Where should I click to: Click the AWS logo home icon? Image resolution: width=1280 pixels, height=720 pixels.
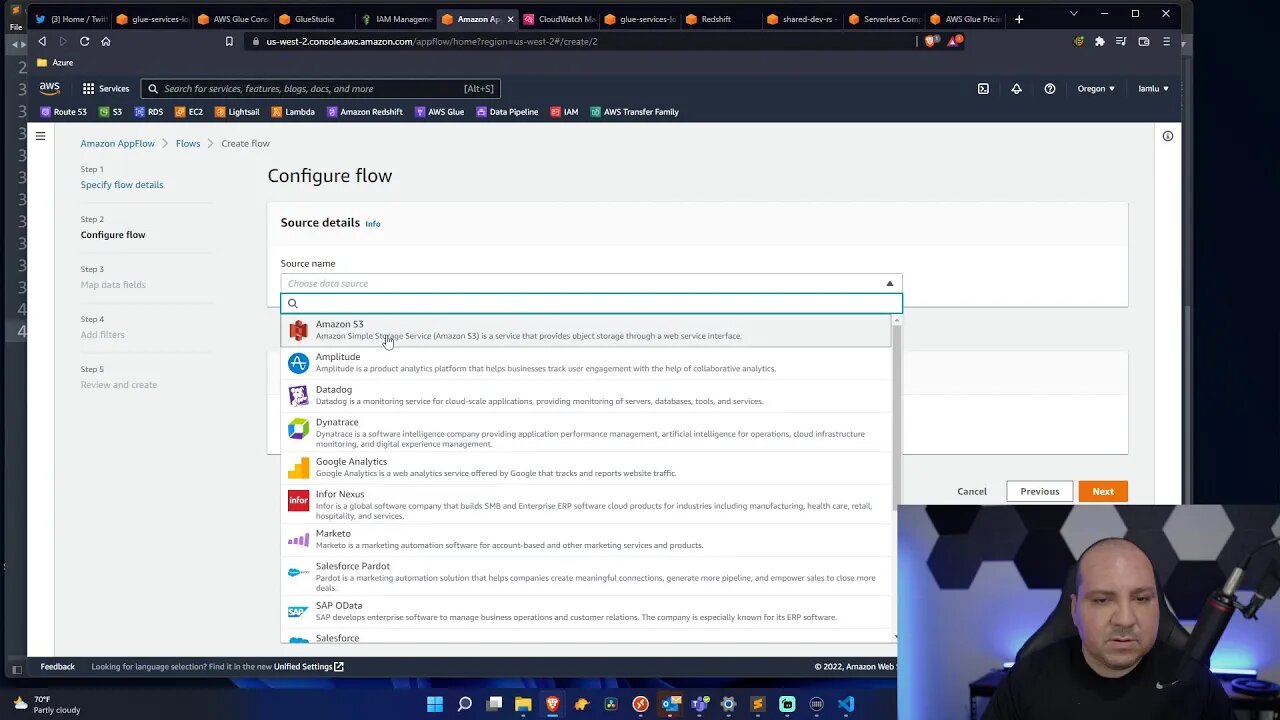coord(50,88)
